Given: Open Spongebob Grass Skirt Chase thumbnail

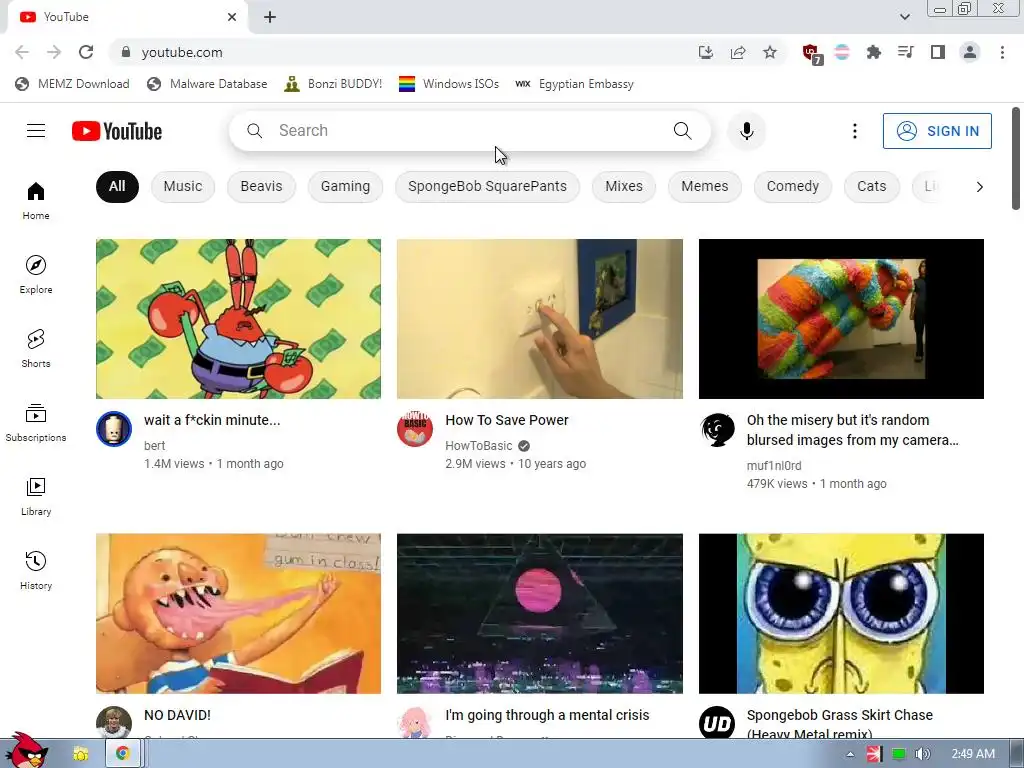Looking at the screenshot, I should coord(841,614).
